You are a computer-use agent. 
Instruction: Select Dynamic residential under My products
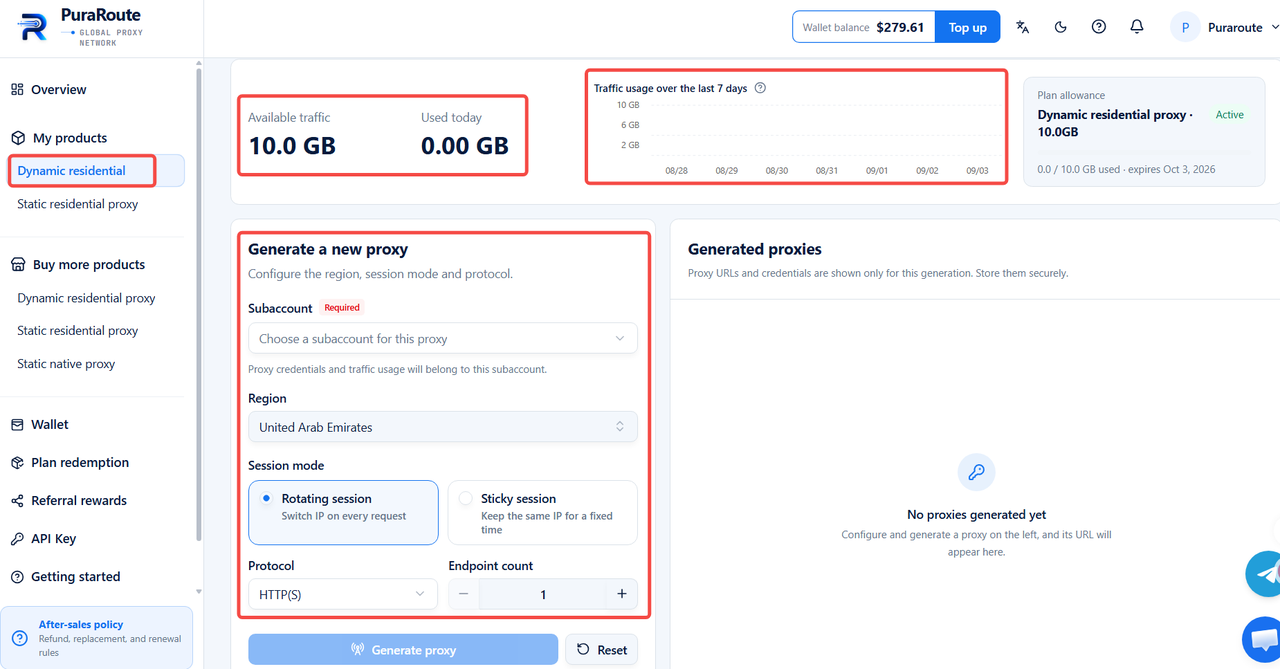(96, 170)
